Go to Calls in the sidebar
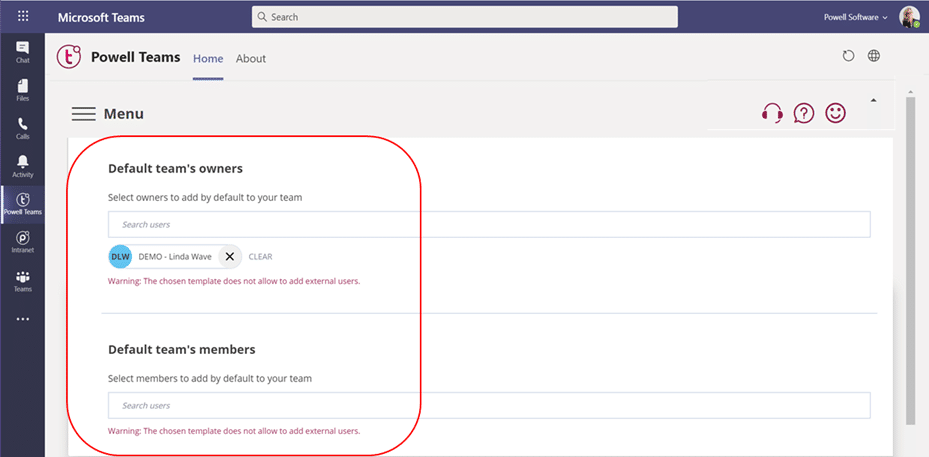This screenshot has height=457, width=929. pos(22,128)
